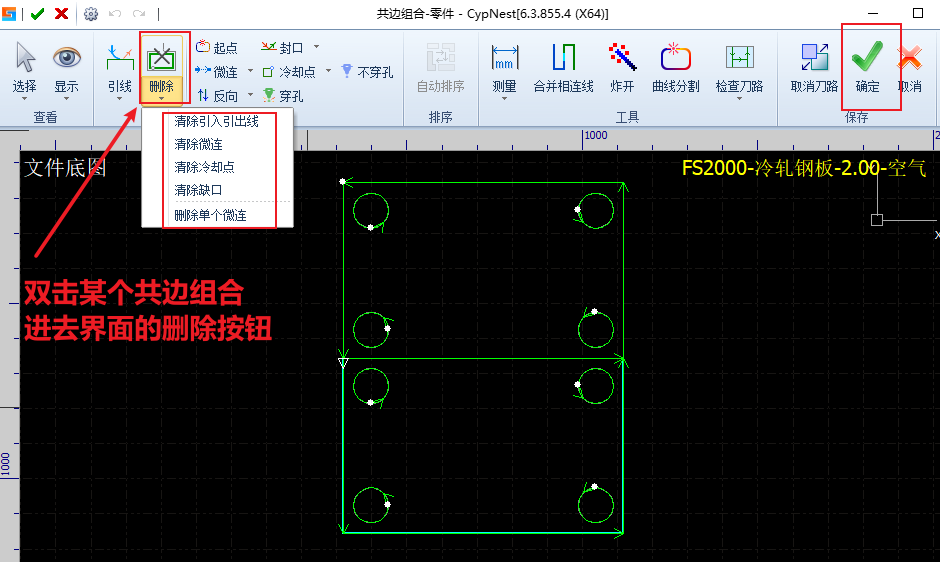Click the 封口 seal tool
The height and width of the screenshot is (562, 940).
pos(282,47)
